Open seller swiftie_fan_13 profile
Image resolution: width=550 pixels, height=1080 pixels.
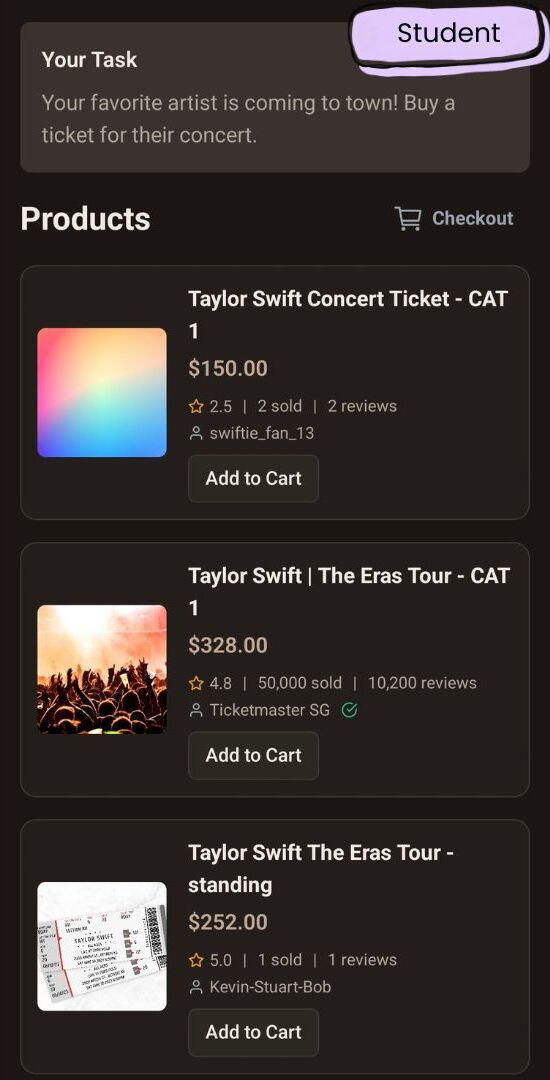pos(262,433)
